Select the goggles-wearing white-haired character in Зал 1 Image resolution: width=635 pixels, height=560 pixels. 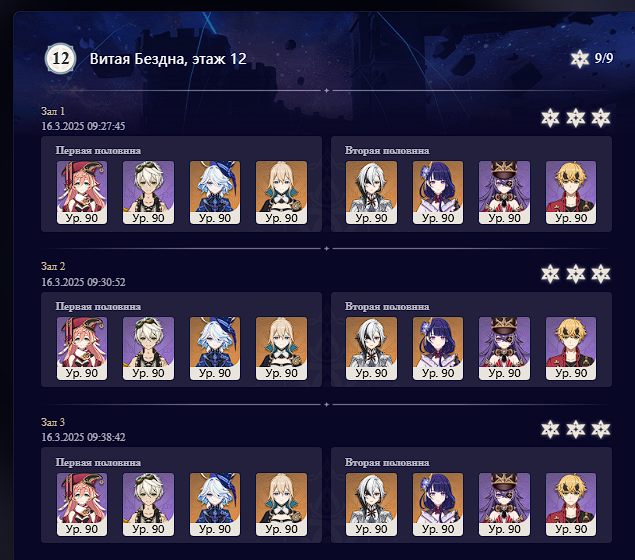point(148,192)
